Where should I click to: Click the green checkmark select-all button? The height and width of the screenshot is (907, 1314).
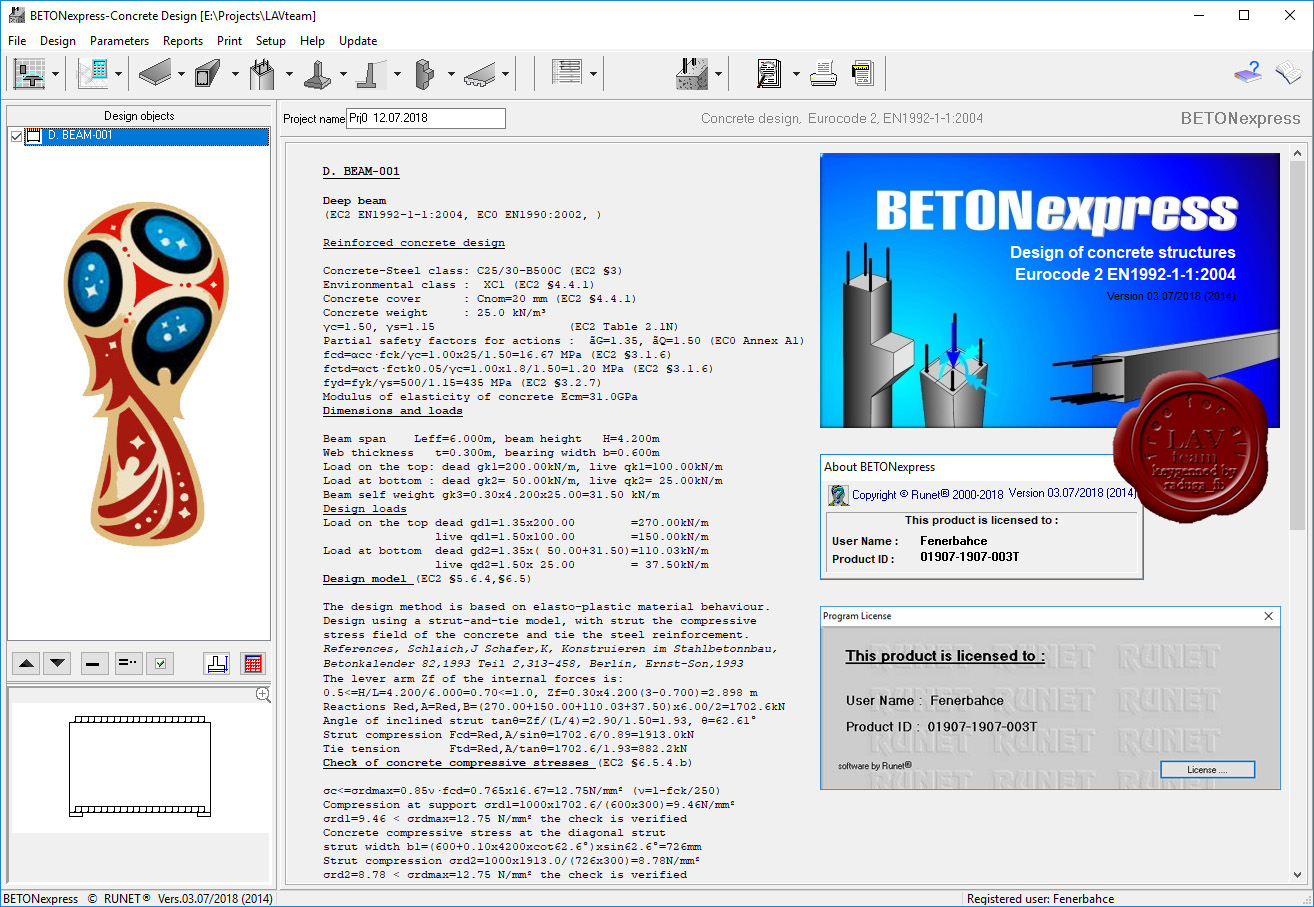[160, 663]
